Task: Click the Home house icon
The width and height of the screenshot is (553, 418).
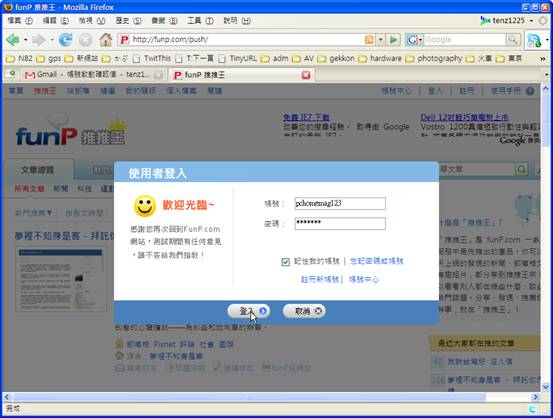Action: [105, 40]
